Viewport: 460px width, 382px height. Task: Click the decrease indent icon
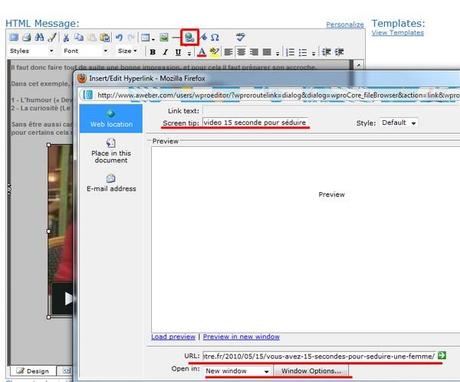point(326,52)
